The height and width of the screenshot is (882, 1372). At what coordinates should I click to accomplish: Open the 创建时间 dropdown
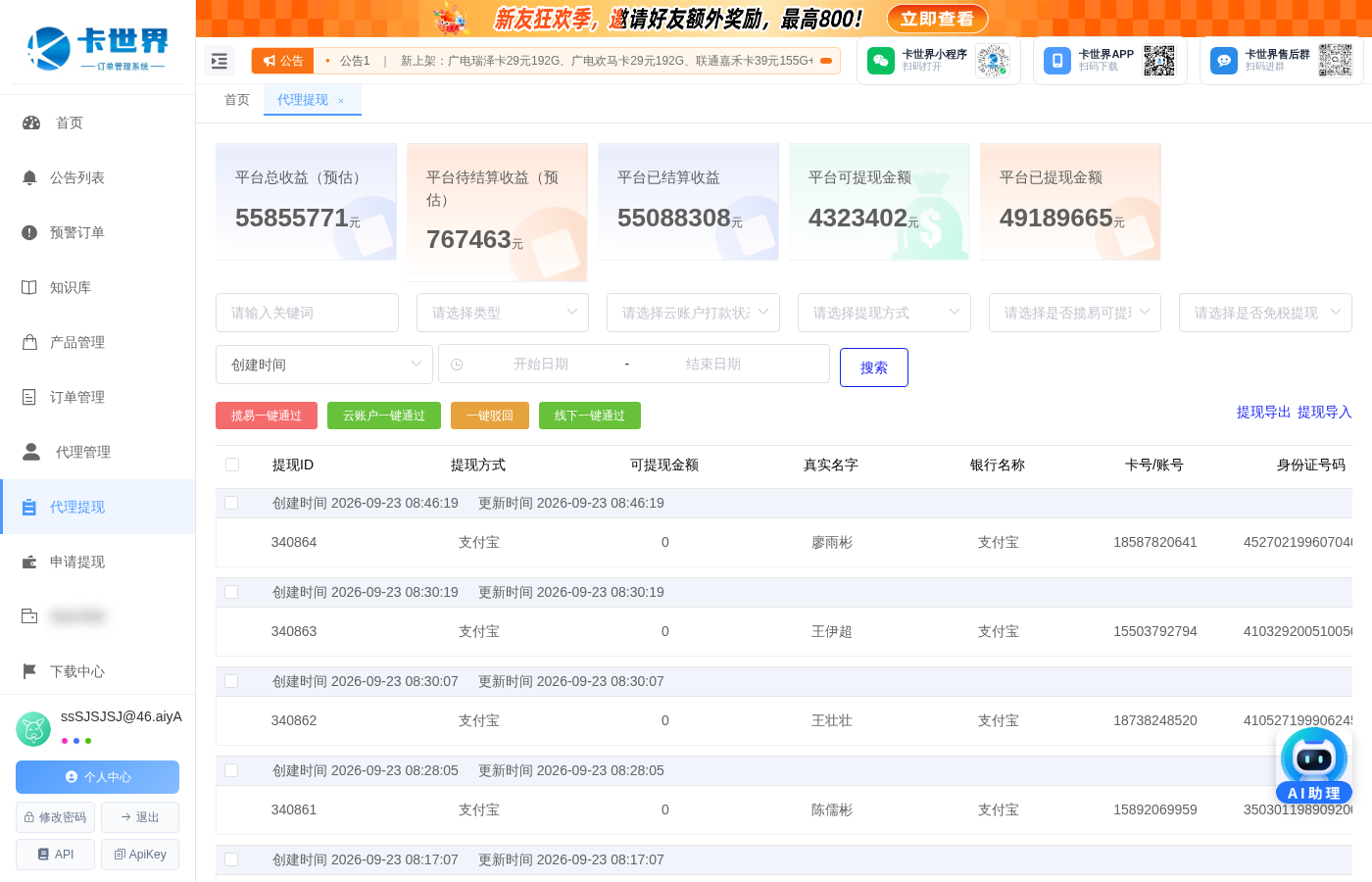pyautogui.click(x=324, y=365)
